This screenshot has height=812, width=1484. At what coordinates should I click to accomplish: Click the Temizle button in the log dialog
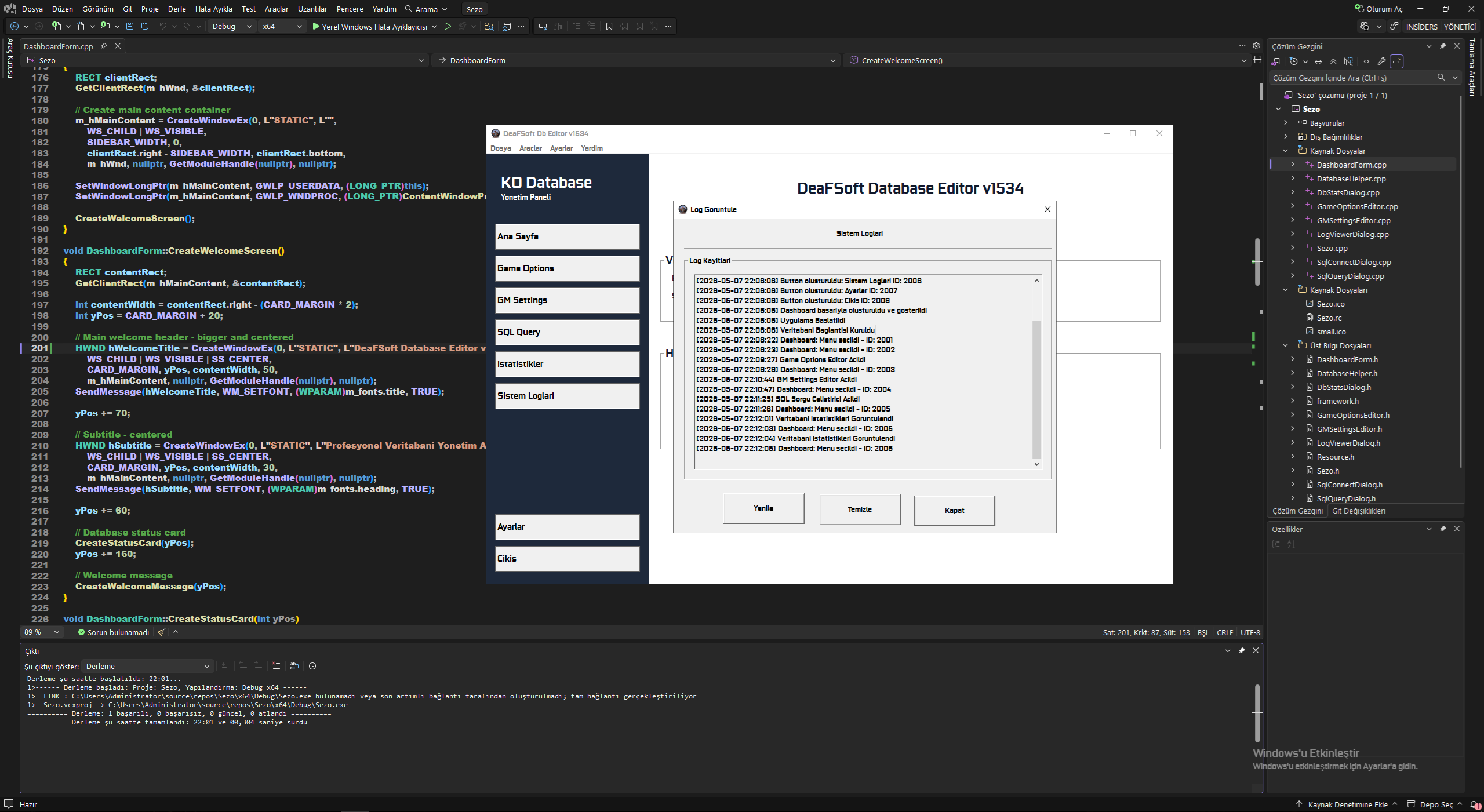(860, 509)
